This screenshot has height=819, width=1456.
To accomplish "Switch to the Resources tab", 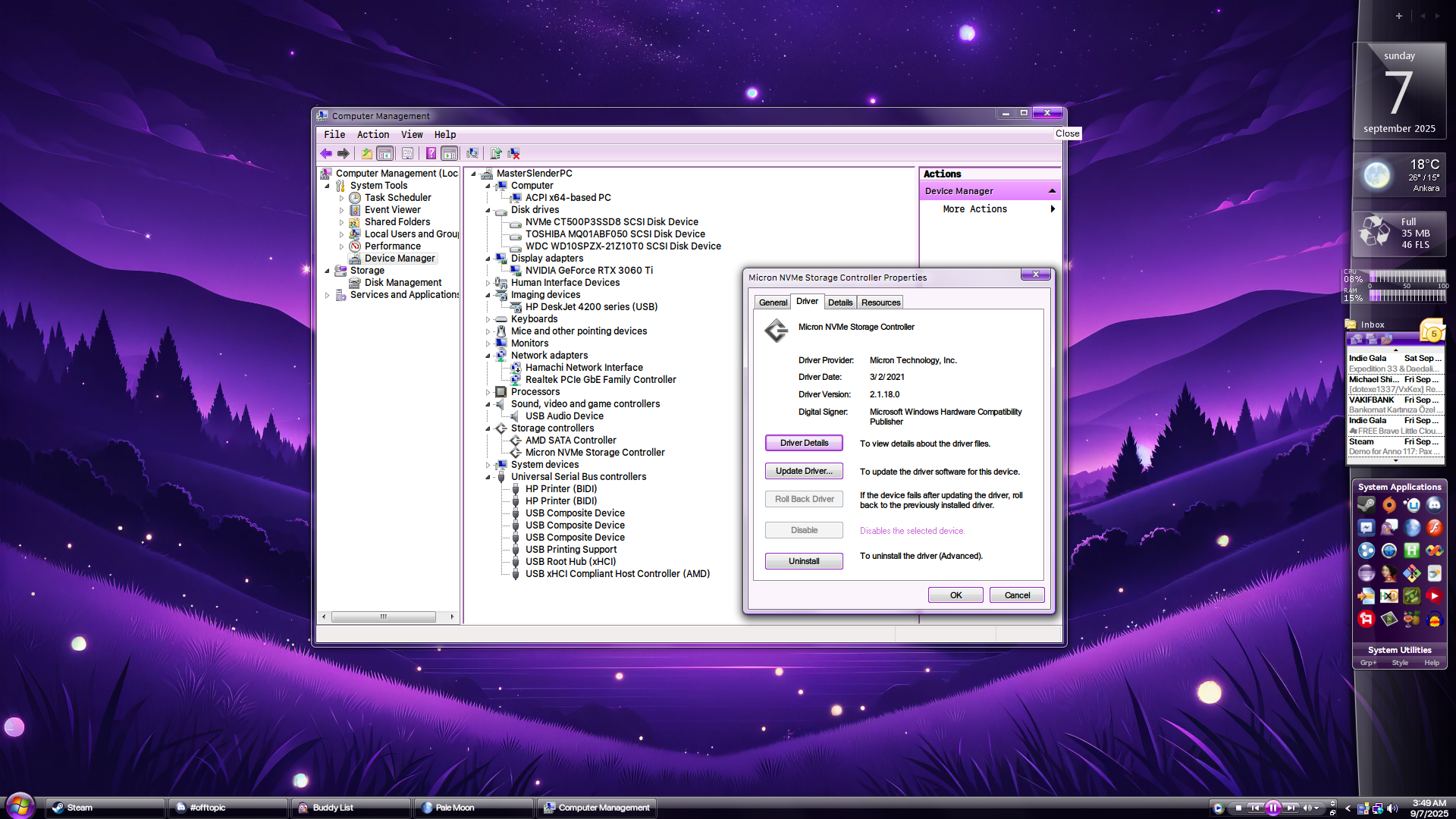I will pyautogui.click(x=880, y=303).
